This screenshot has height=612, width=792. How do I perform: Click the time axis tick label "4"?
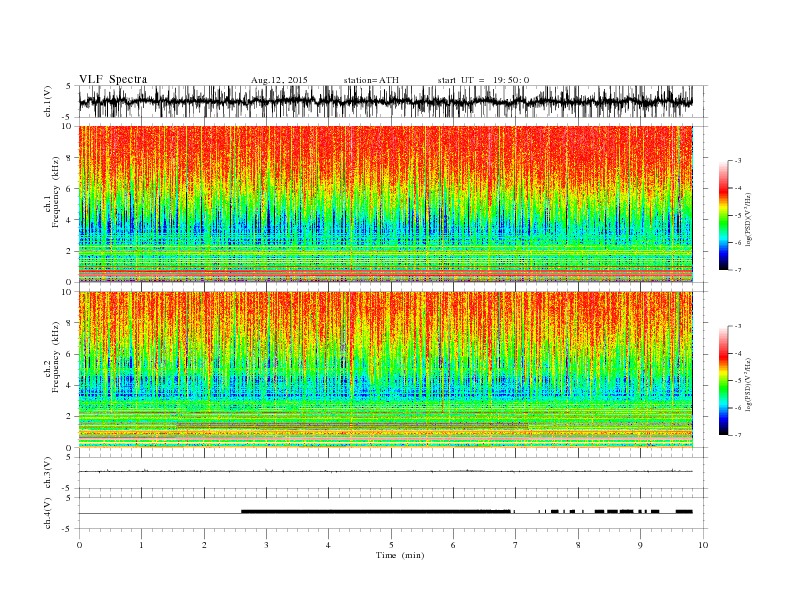click(328, 545)
